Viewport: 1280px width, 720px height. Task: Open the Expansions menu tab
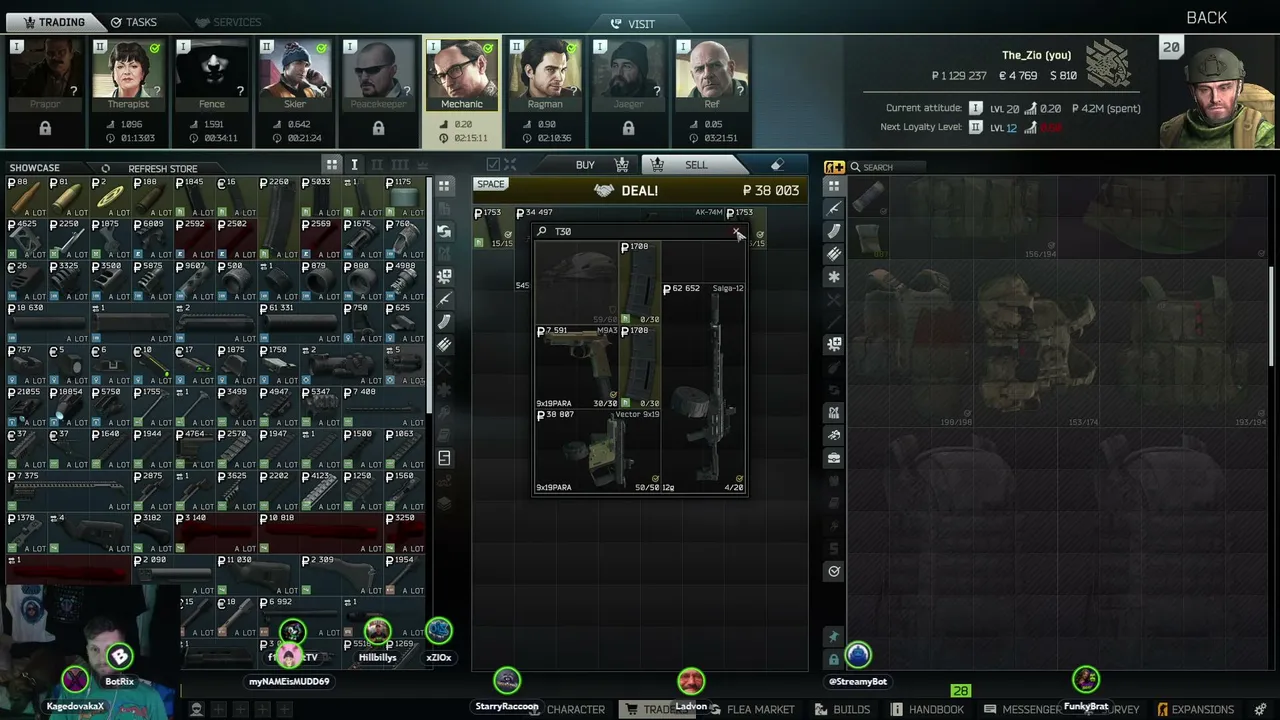[1195, 709]
